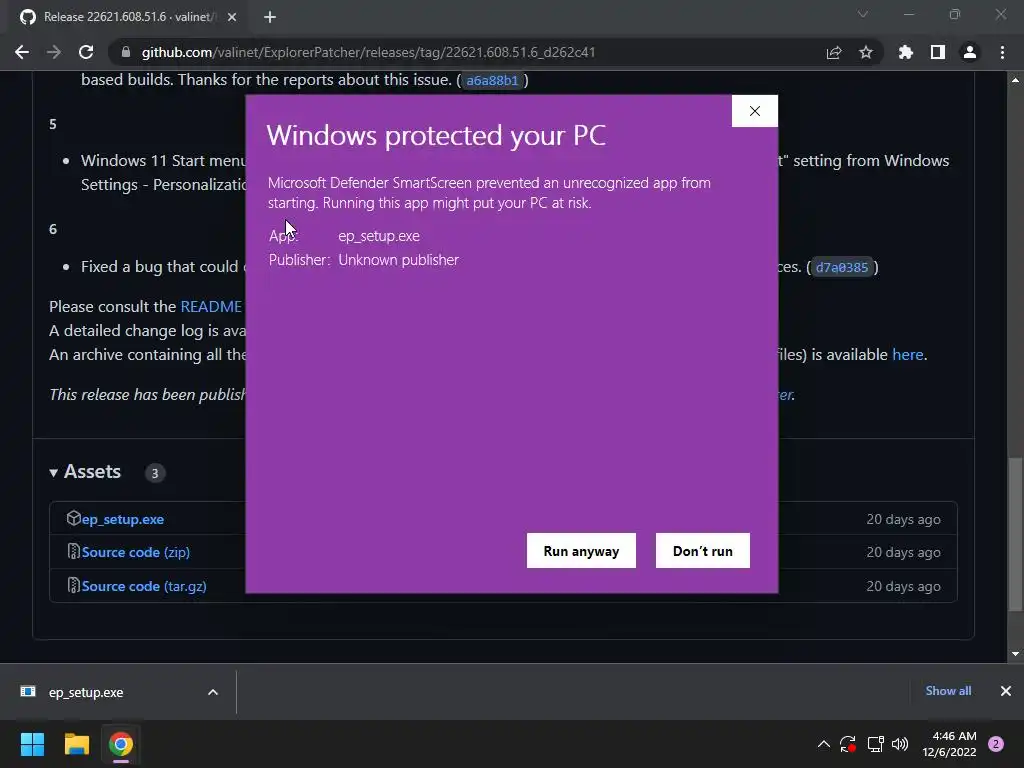Choose Don't run in SmartScreen dialog

coord(703,551)
